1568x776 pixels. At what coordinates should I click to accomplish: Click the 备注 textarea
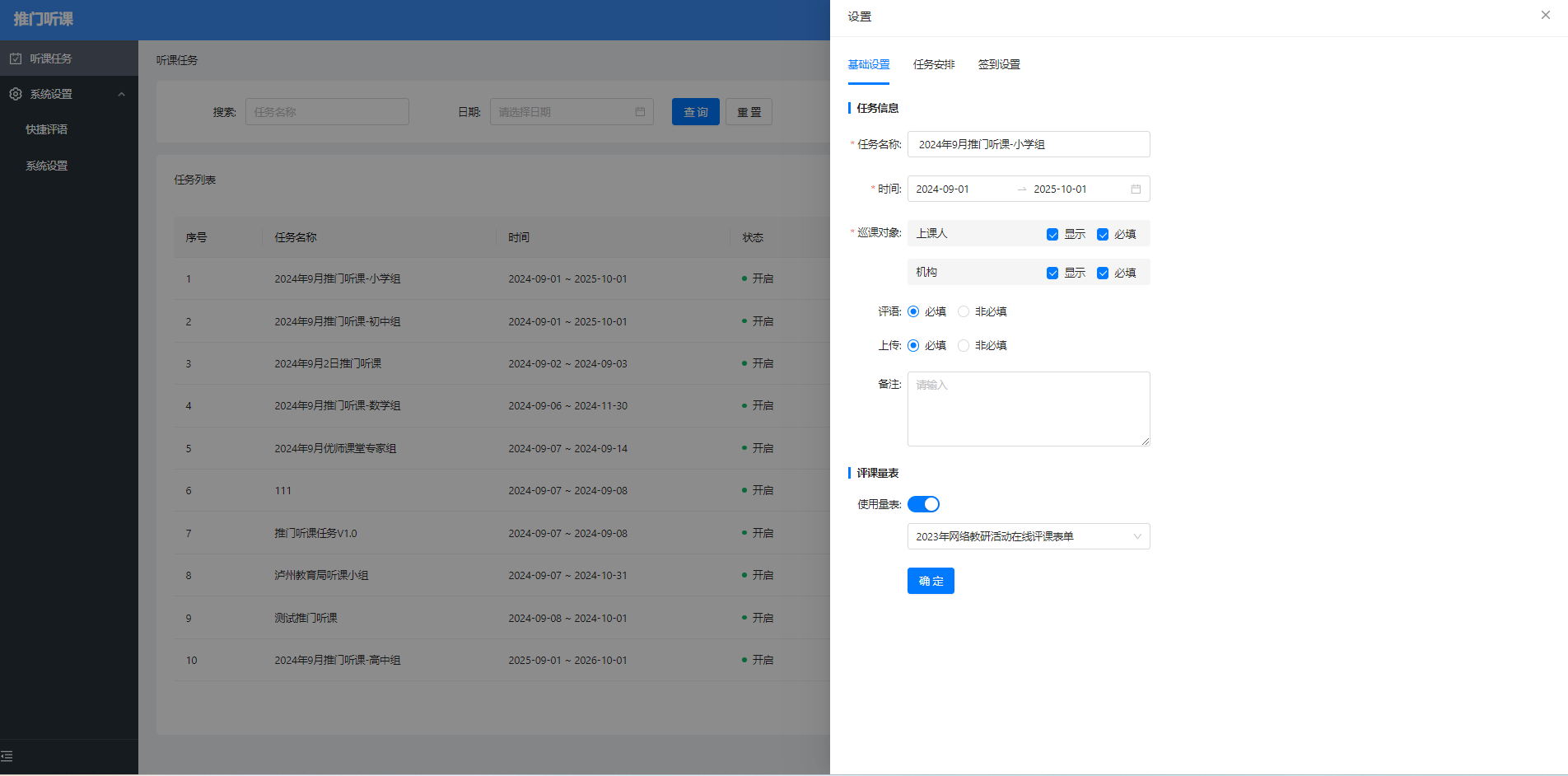tap(1028, 409)
